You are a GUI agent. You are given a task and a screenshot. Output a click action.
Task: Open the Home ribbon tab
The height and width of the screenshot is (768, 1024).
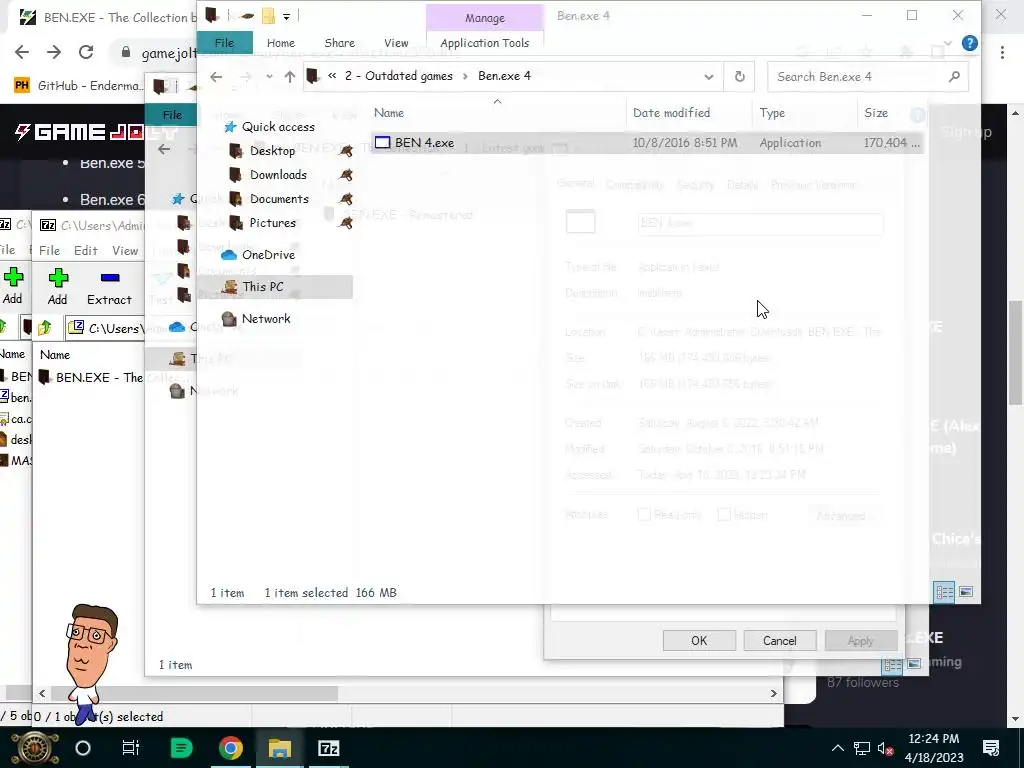coord(281,42)
